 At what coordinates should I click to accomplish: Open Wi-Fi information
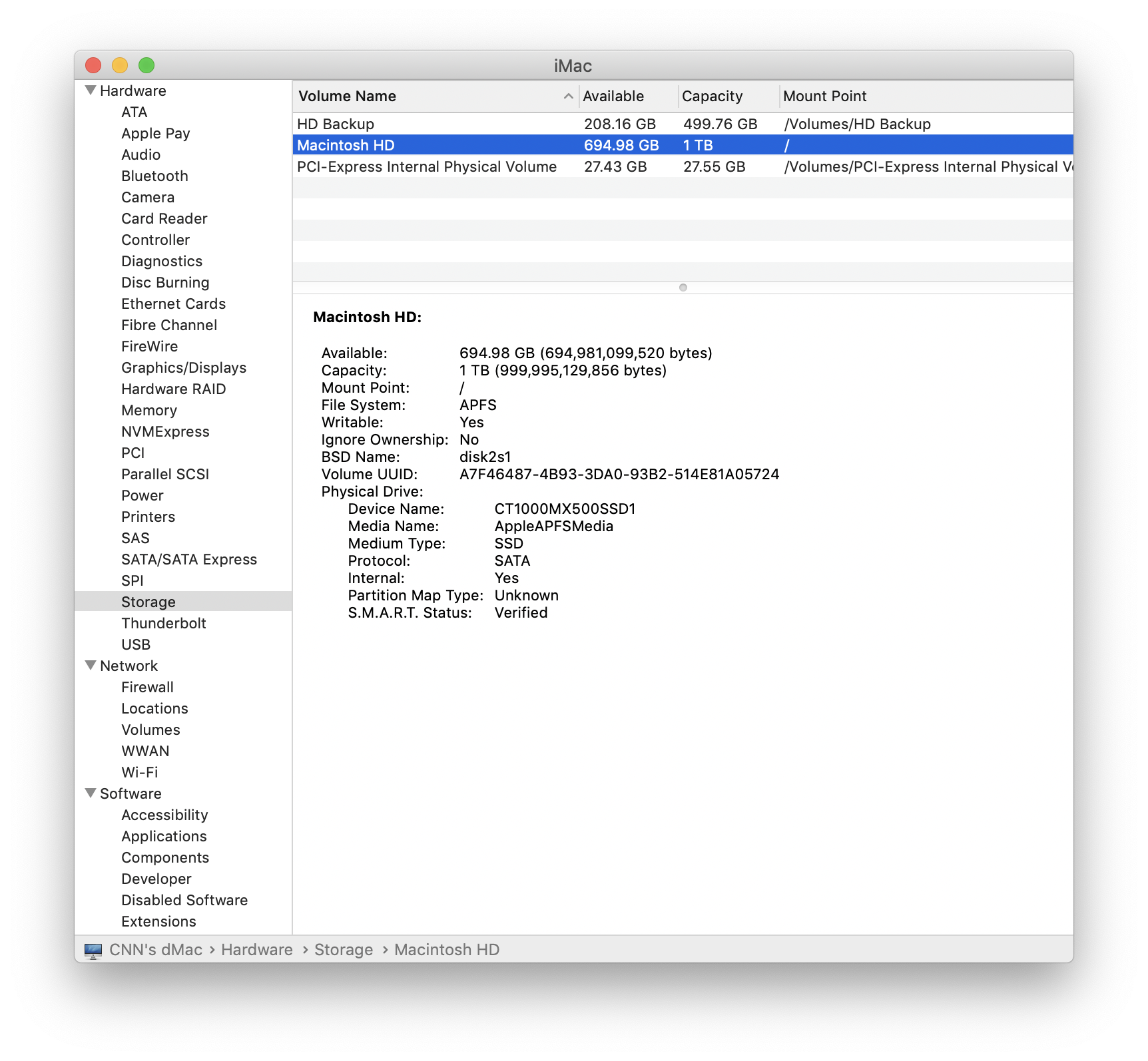point(140,772)
